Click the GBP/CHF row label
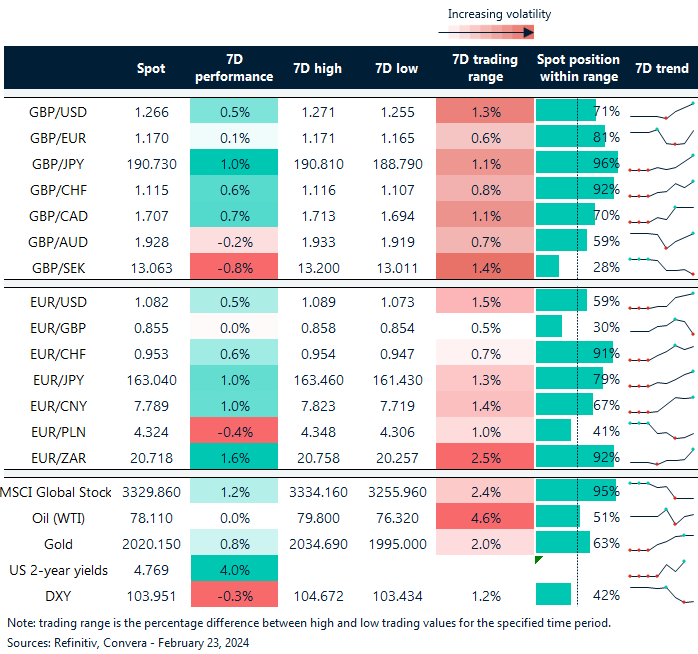Screen dimensions: 698x654 (x=58, y=190)
